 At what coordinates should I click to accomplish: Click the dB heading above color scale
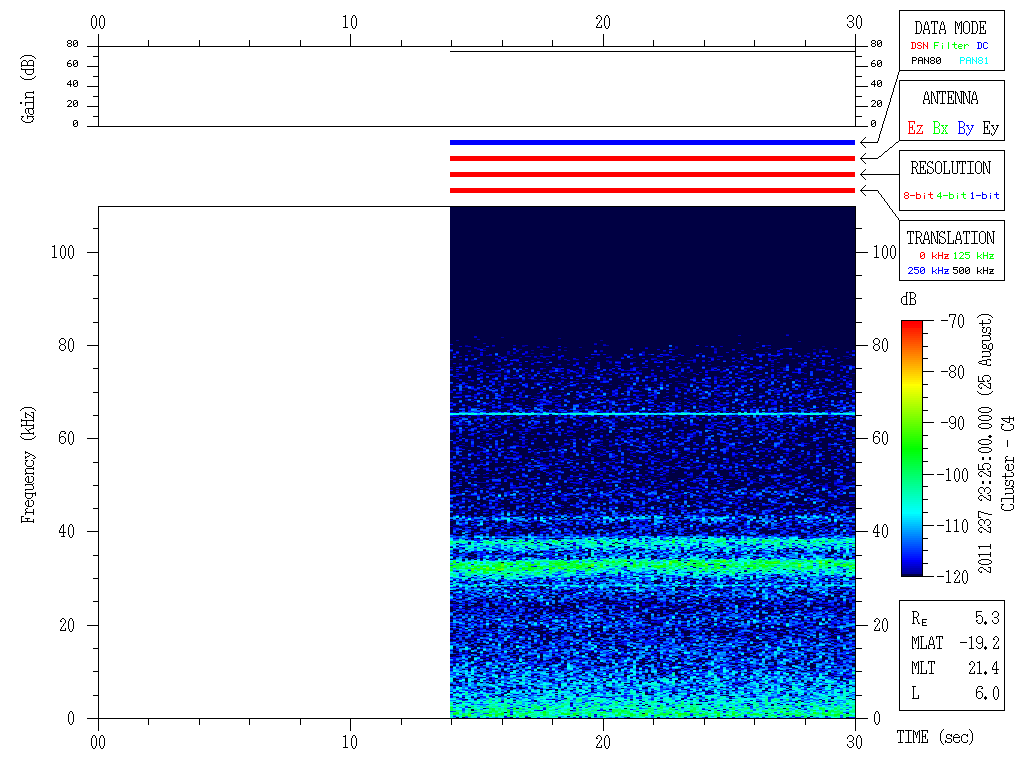point(908,299)
